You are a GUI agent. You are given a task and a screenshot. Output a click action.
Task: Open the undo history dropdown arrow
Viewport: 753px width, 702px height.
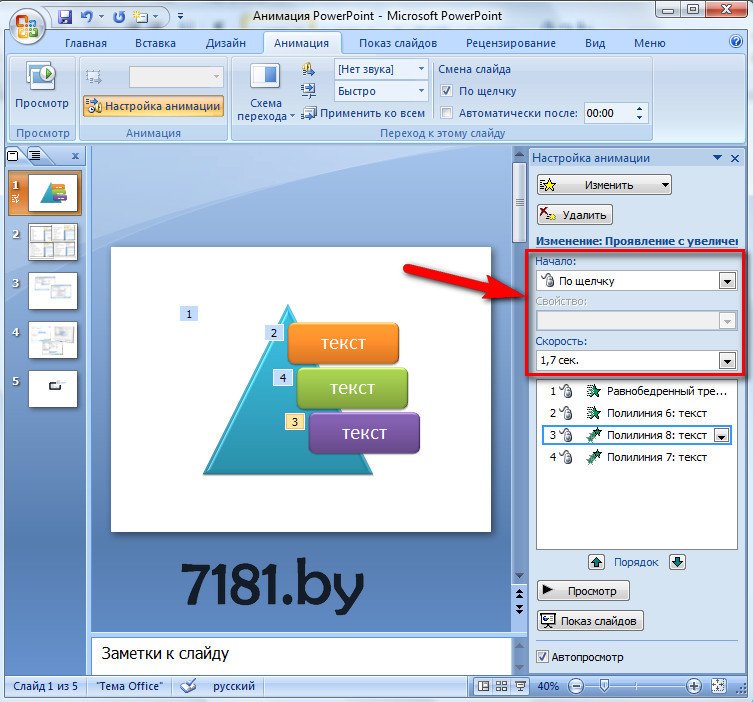101,17
